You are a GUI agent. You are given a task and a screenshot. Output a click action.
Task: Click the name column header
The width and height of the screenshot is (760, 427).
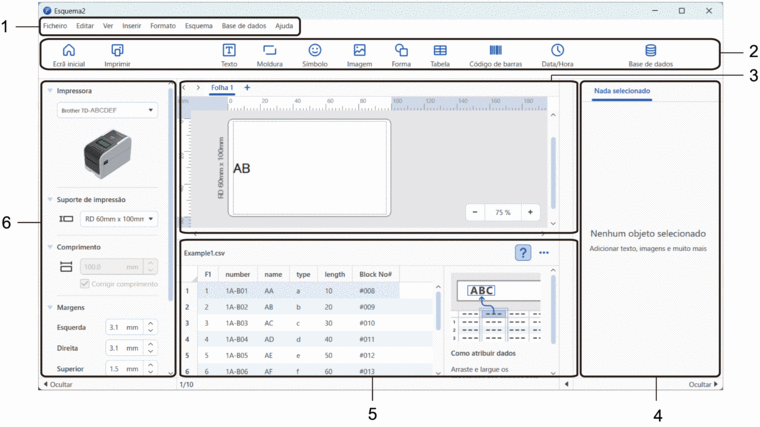273,274
